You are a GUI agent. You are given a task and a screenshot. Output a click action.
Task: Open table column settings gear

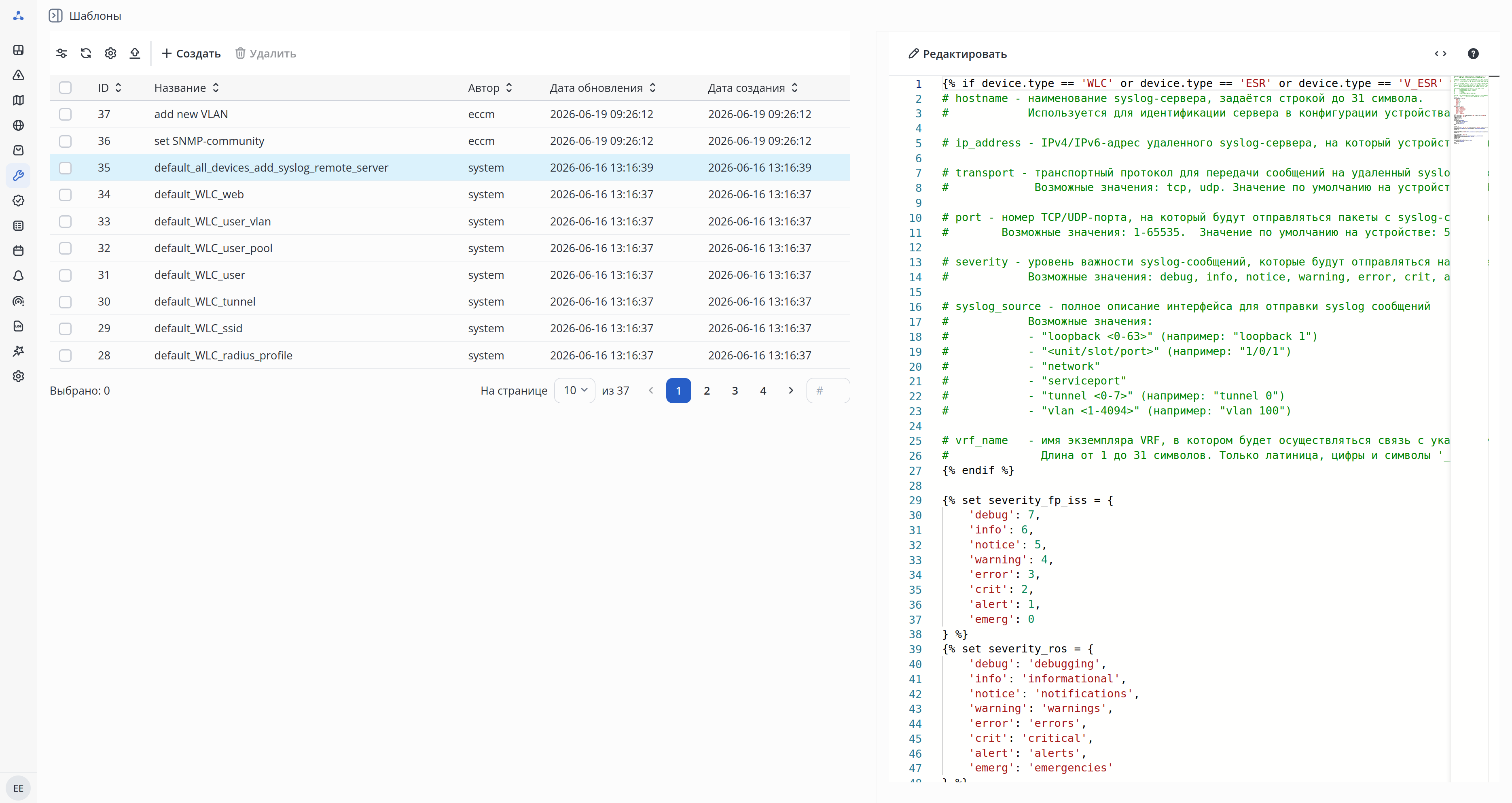click(110, 53)
